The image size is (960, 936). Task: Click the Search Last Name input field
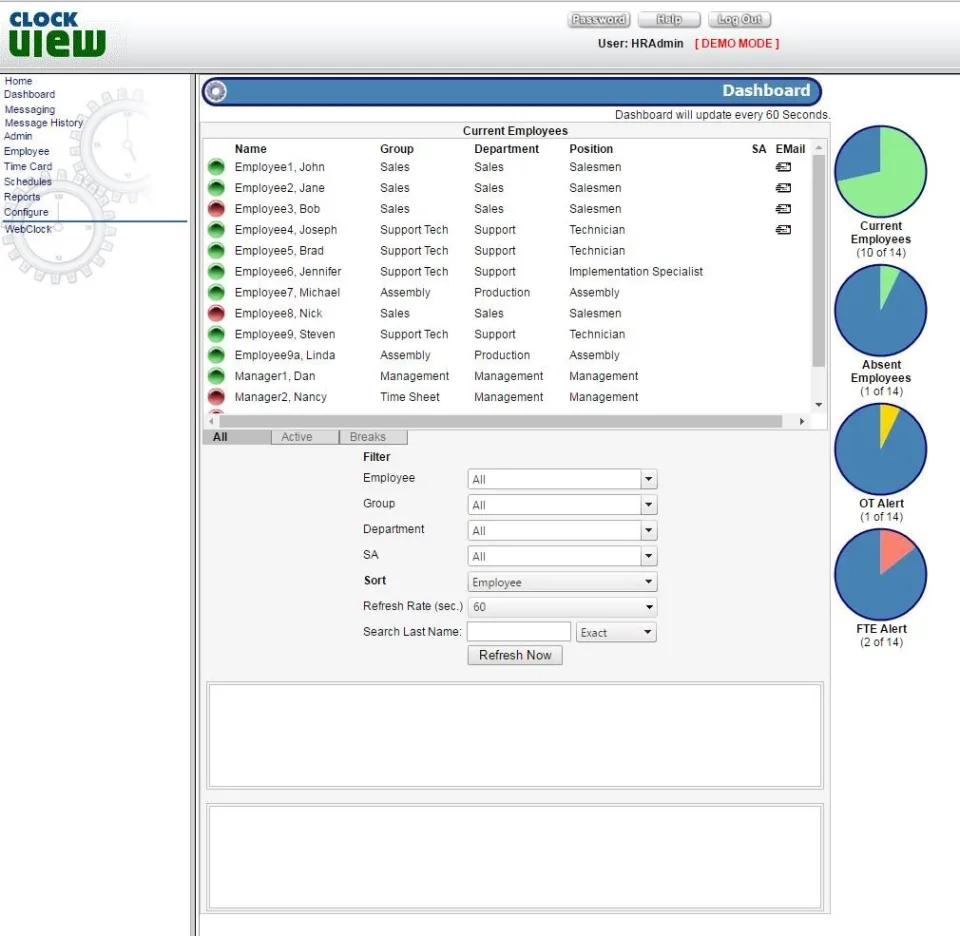point(519,632)
